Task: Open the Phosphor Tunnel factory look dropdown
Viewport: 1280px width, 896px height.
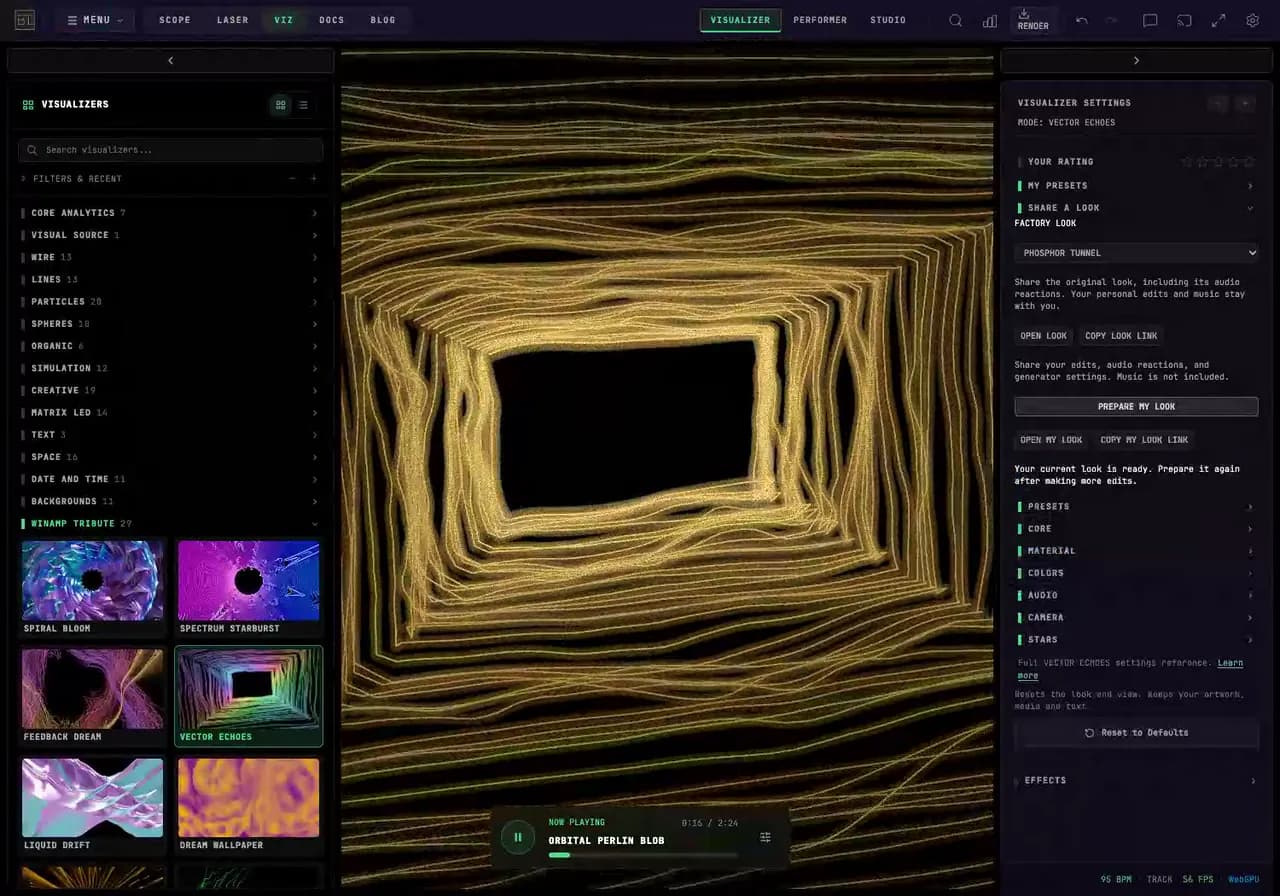Action: tap(1136, 253)
